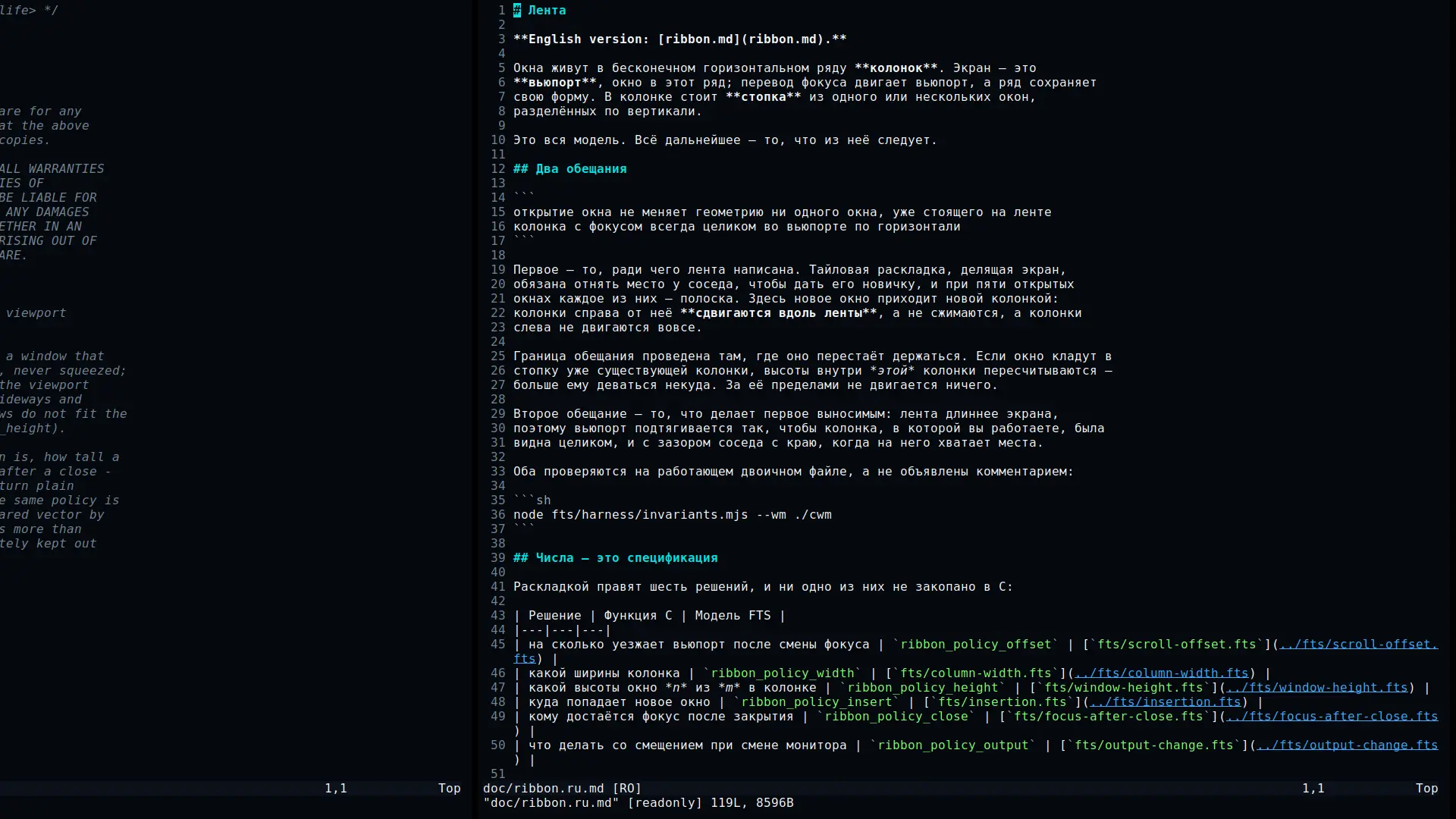Click line number 25 in the gutter

497,356
